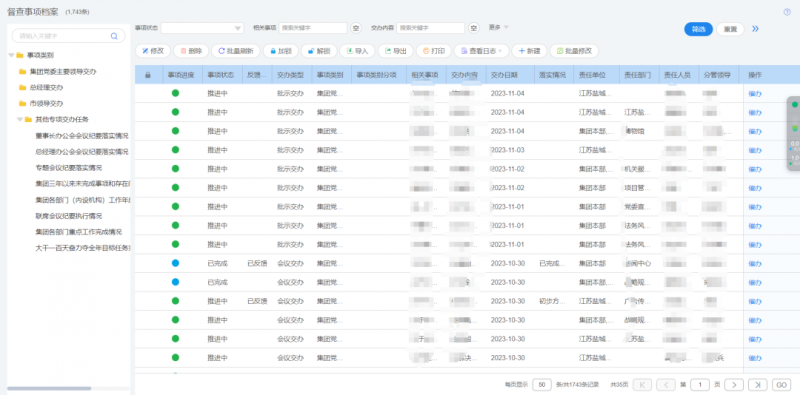Select 联席会议纪要执行情况 tree item

point(69,216)
